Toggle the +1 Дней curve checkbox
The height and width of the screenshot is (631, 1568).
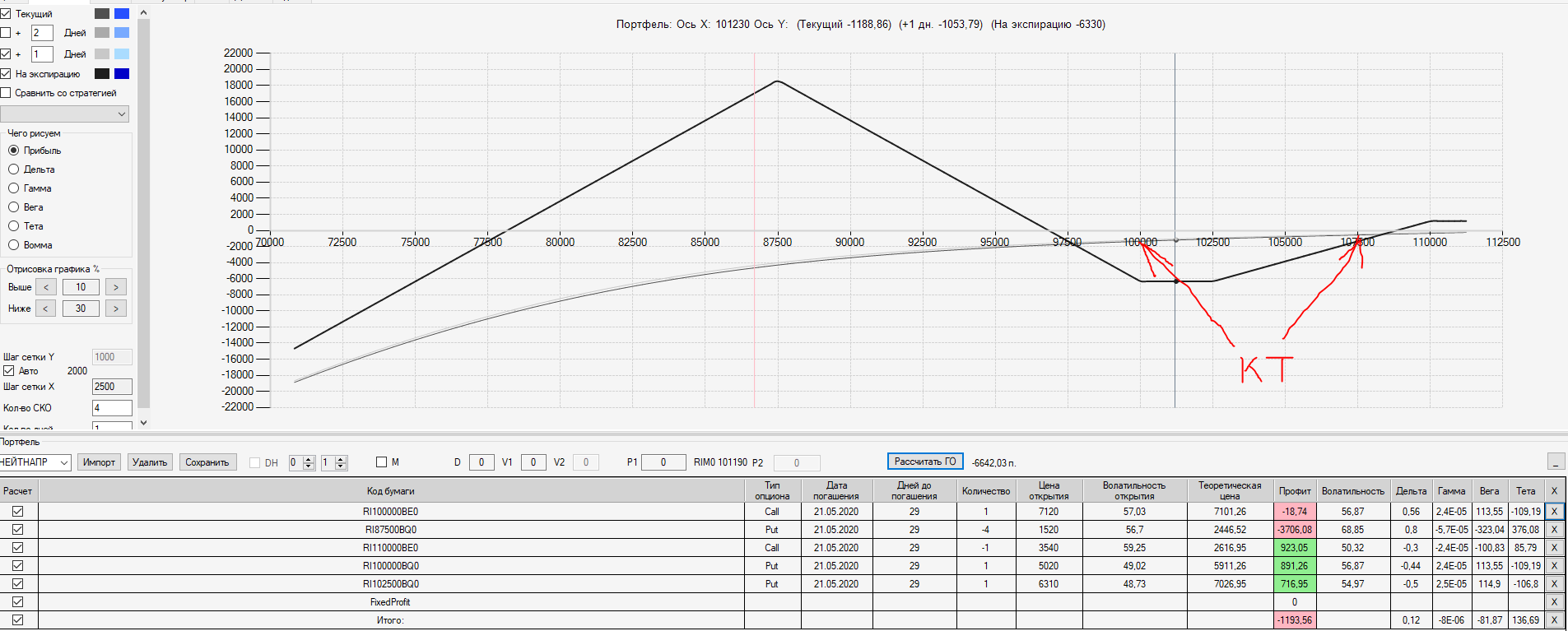pos(6,54)
